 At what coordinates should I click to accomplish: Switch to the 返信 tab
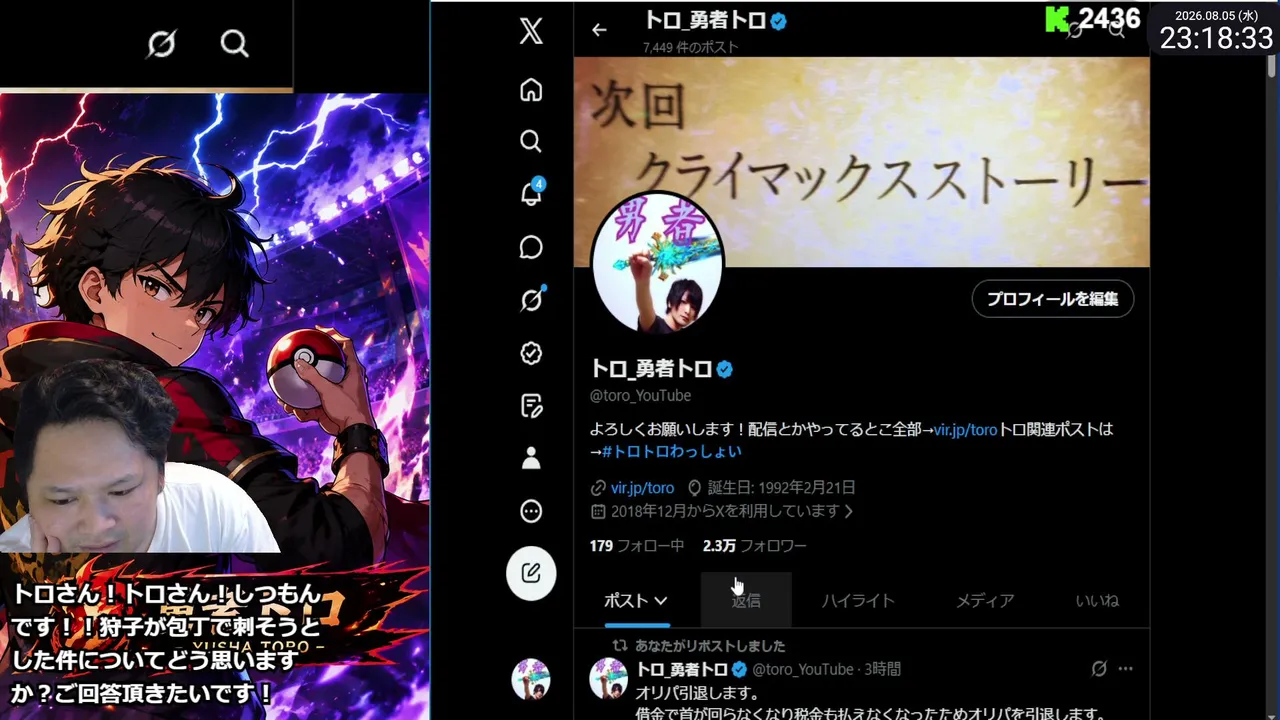pos(746,600)
